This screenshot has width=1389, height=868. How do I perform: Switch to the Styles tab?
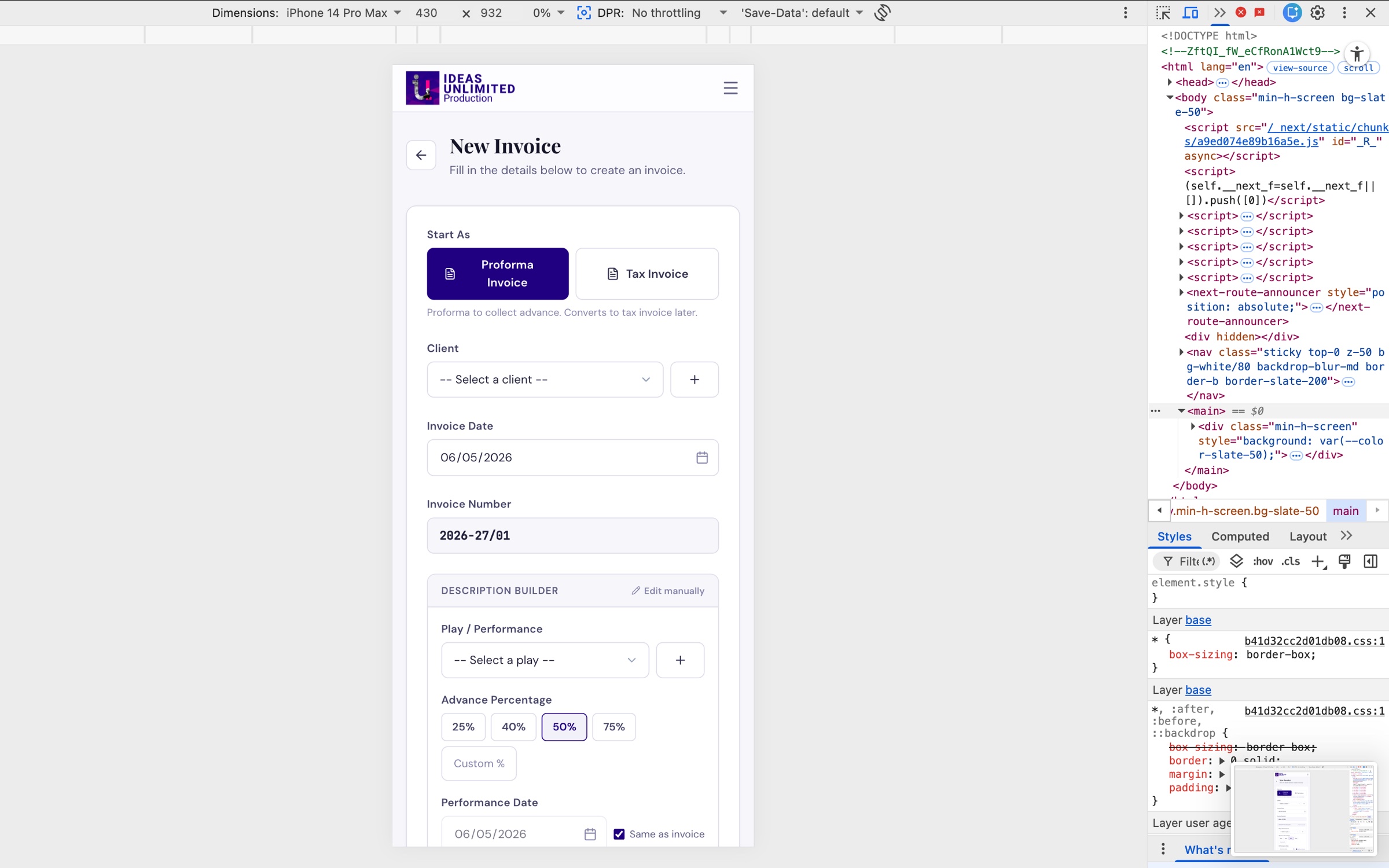(1174, 536)
